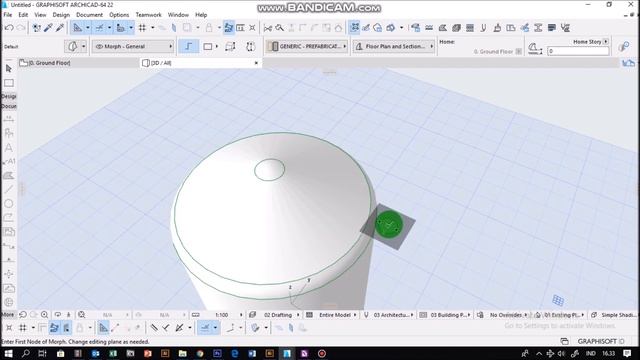
Task: Toggle the Grid Snap icon
Action: (142, 28)
